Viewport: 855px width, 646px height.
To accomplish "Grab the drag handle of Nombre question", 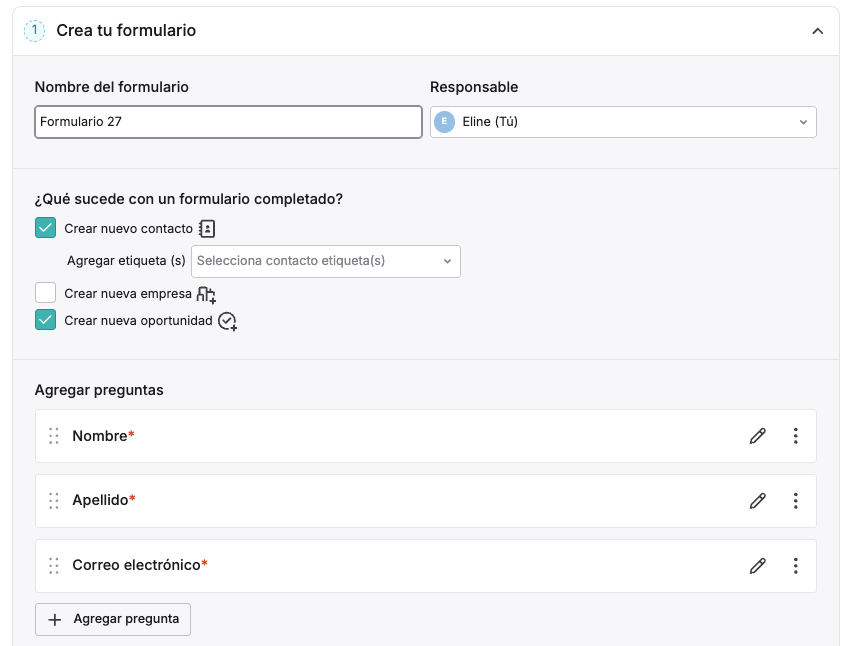I will click(x=53, y=436).
